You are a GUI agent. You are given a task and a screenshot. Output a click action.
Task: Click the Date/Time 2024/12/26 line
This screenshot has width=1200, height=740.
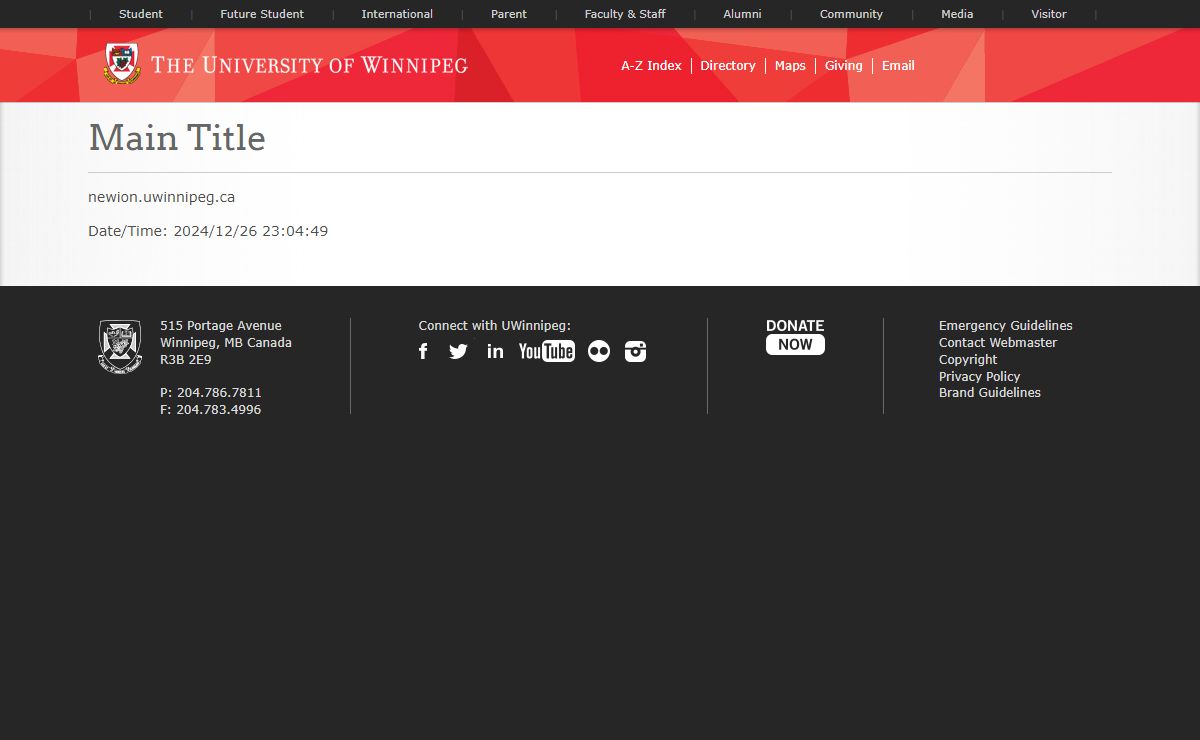208,231
